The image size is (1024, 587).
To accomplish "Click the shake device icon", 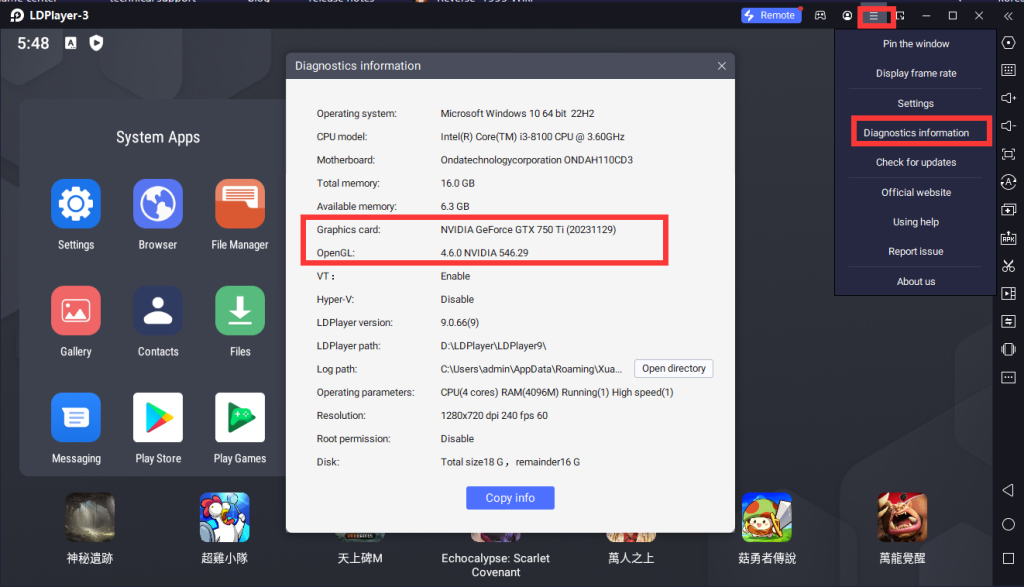I will 1008,349.
